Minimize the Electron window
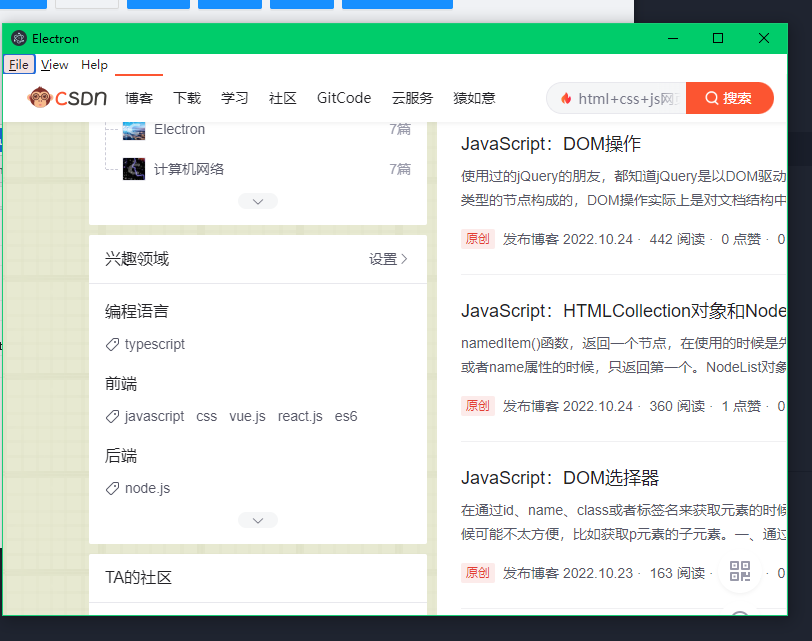The image size is (812, 641). pyautogui.click(x=673, y=38)
